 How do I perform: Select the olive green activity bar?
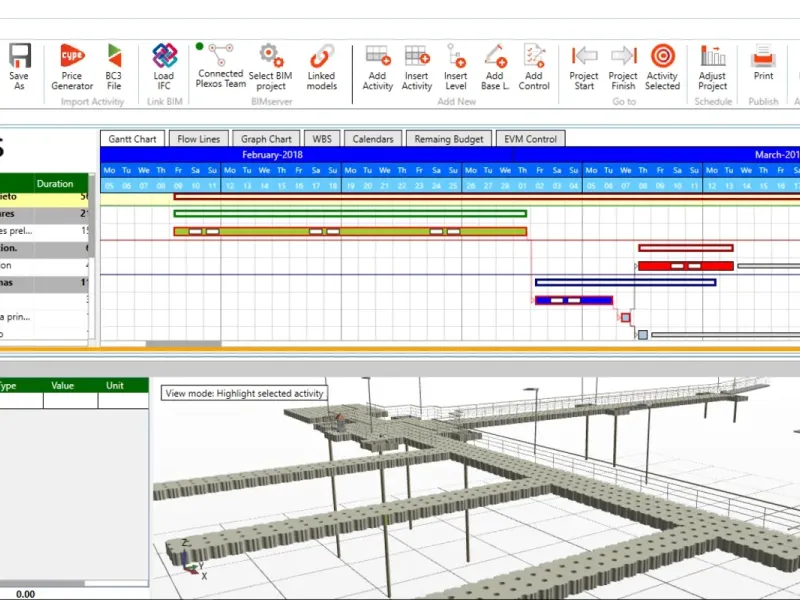[x=350, y=232]
